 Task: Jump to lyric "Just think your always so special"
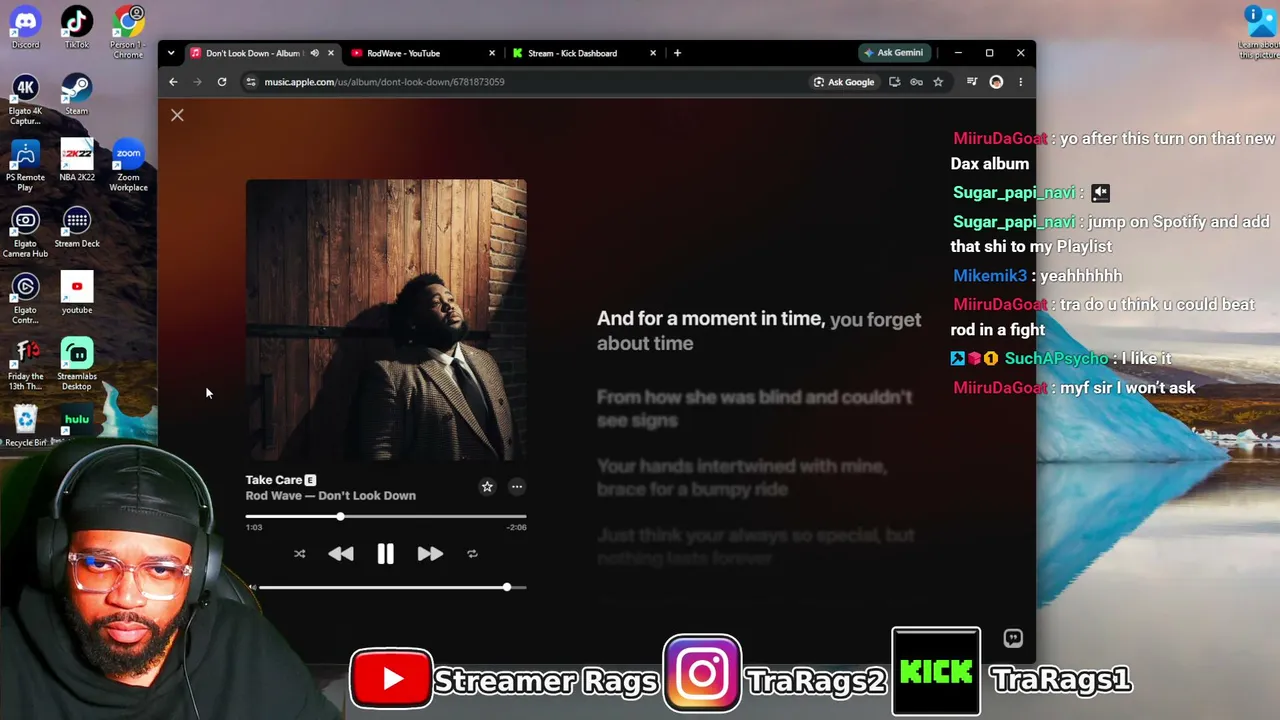[x=756, y=546]
